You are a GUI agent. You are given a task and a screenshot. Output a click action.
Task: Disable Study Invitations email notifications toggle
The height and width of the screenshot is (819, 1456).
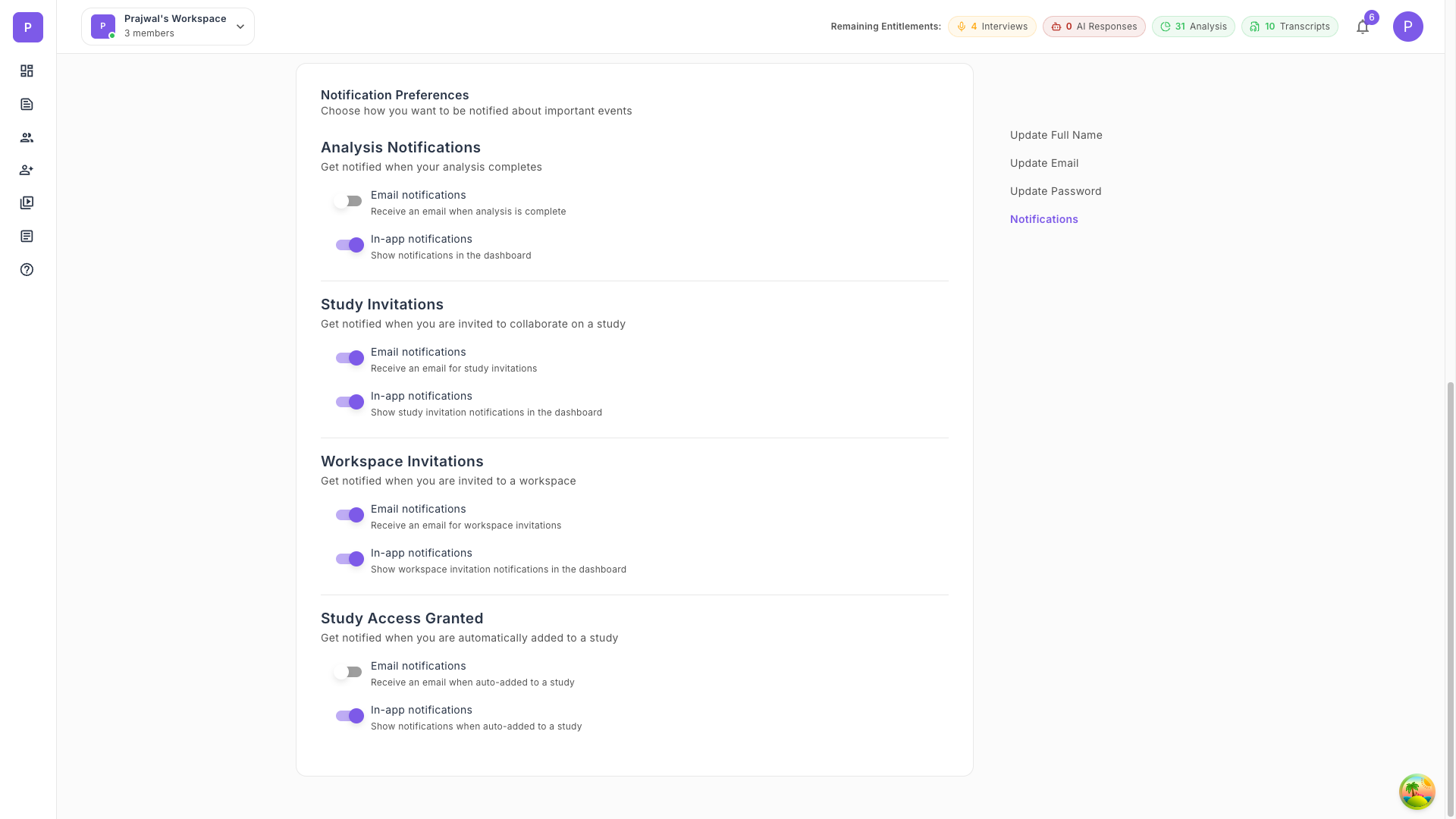point(350,358)
